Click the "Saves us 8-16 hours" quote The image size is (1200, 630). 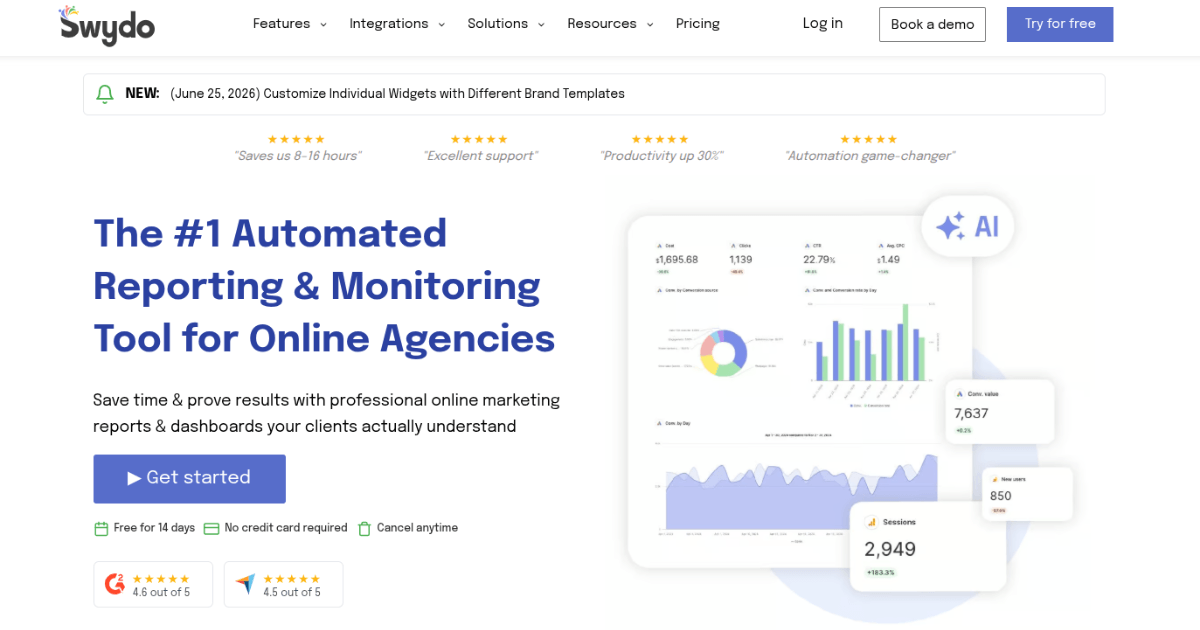pos(297,156)
